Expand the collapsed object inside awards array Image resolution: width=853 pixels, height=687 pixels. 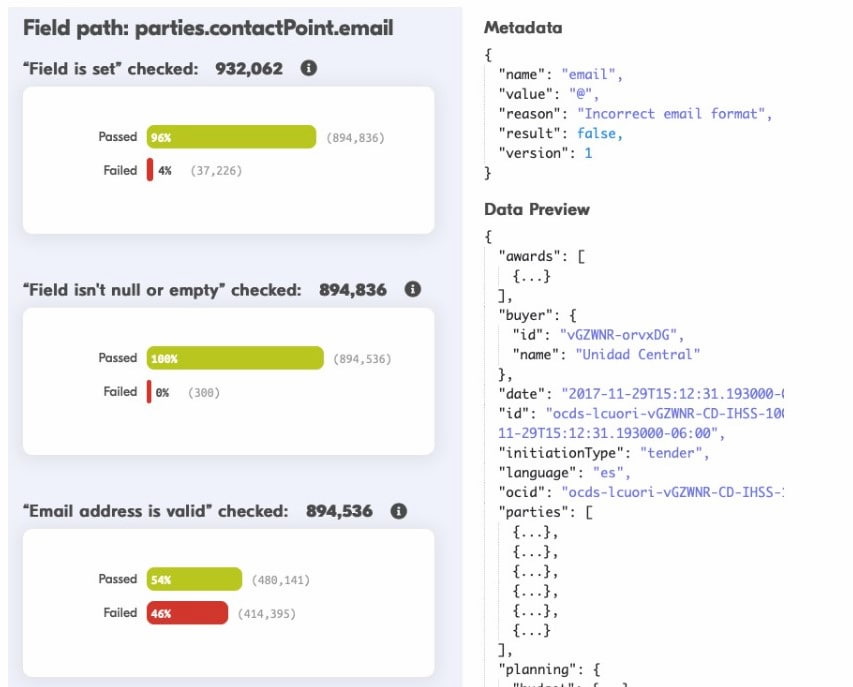pos(531,275)
